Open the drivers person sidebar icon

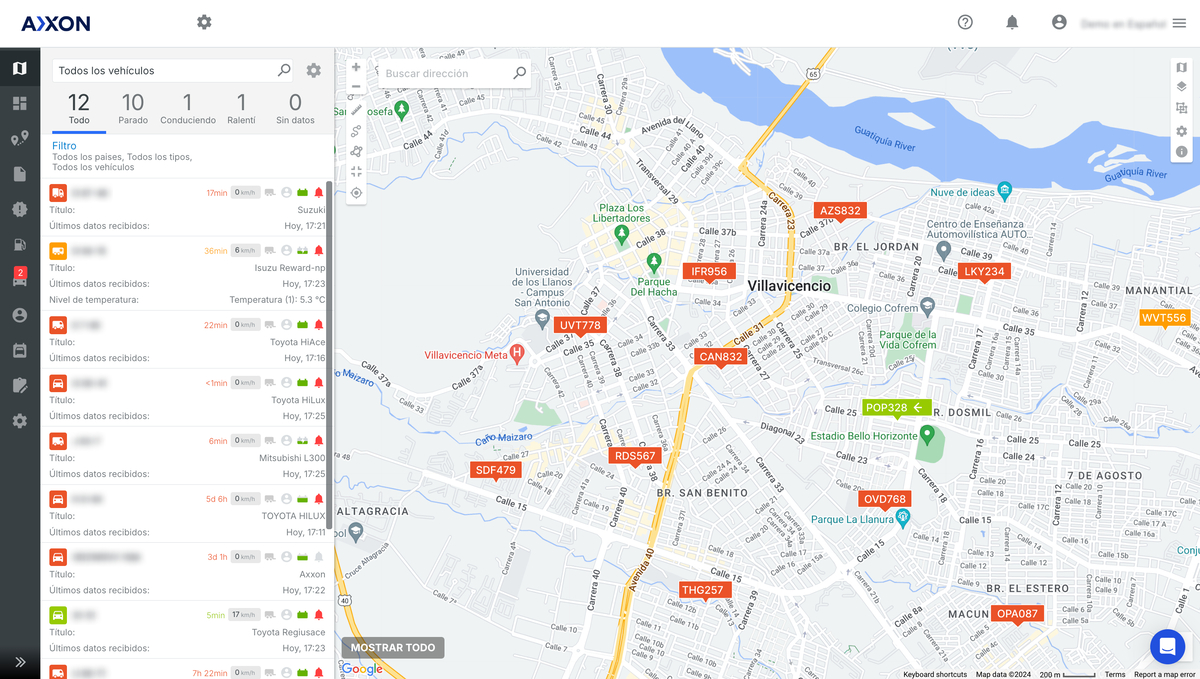pos(20,315)
